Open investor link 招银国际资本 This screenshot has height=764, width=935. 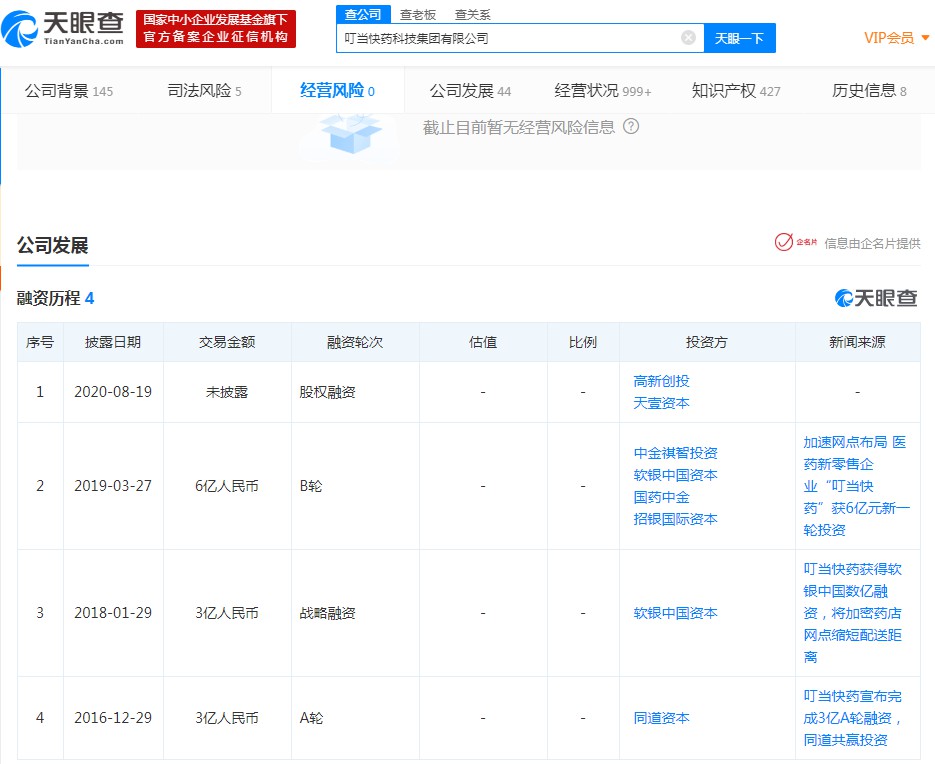[676, 519]
